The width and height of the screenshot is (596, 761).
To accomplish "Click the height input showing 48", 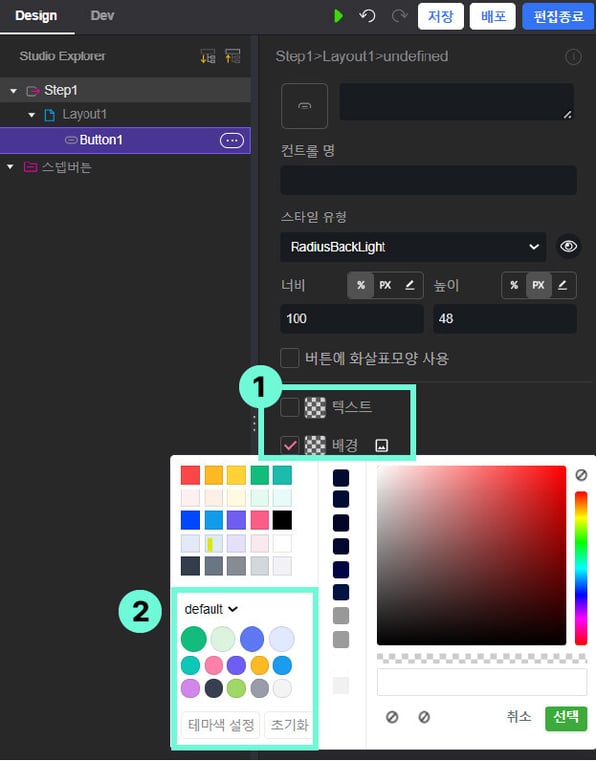I will 505,319.
